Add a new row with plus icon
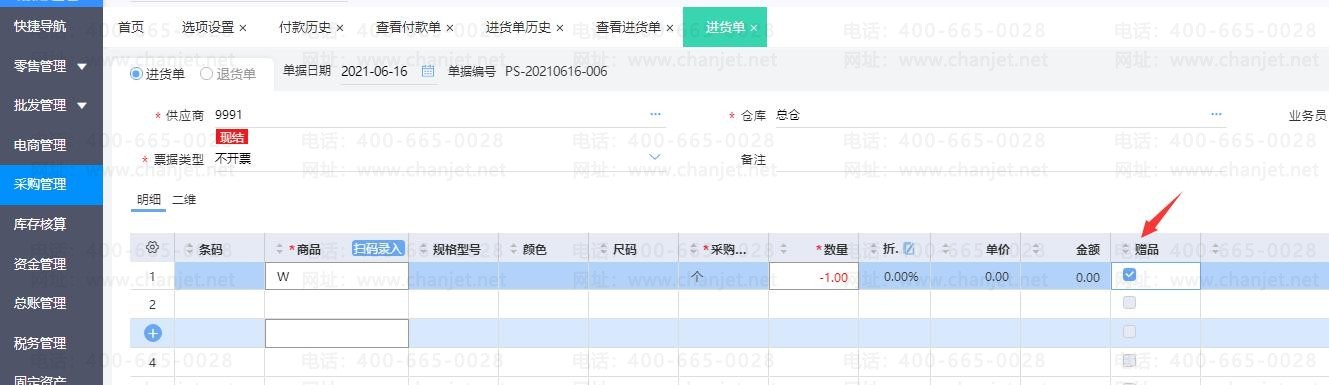Screen dimensions: 1329x385 (153, 333)
